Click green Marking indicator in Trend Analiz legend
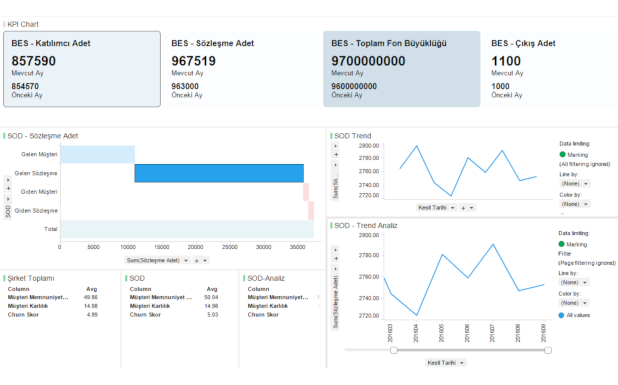Viewport: 618px width, 385px height. 561,244
